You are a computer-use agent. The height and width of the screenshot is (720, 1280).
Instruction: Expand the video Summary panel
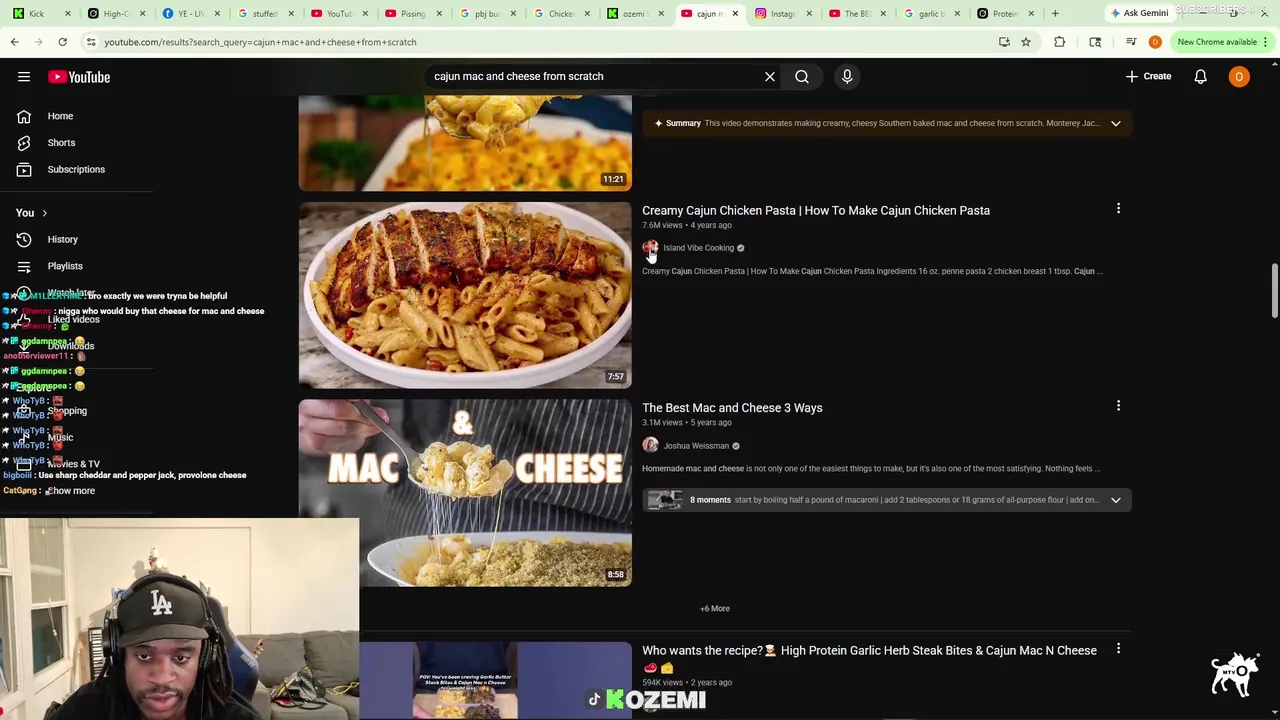click(x=1115, y=123)
